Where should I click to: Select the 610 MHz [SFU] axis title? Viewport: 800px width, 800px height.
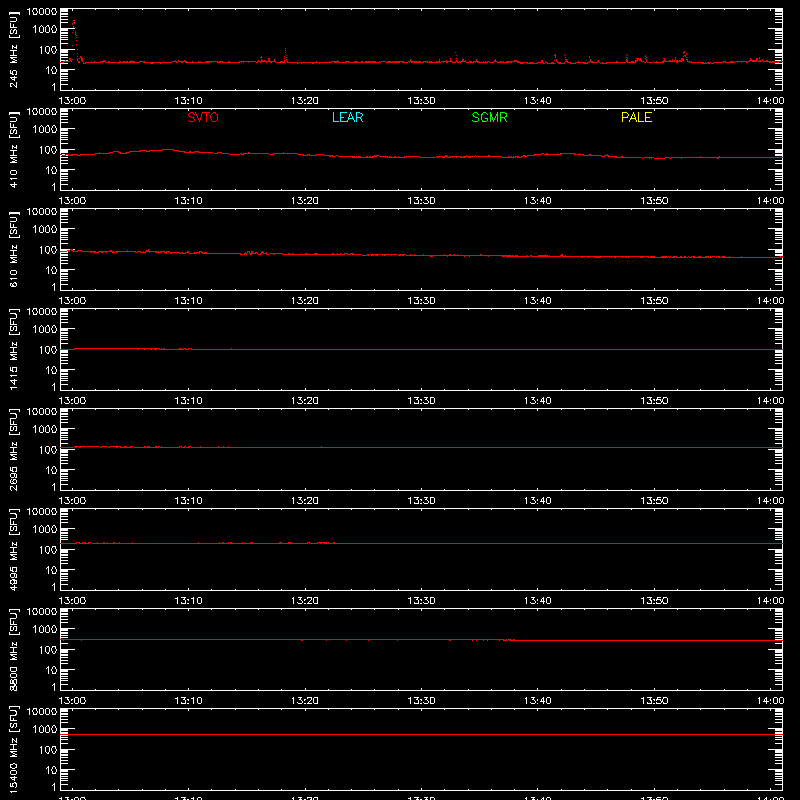(x=13, y=249)
